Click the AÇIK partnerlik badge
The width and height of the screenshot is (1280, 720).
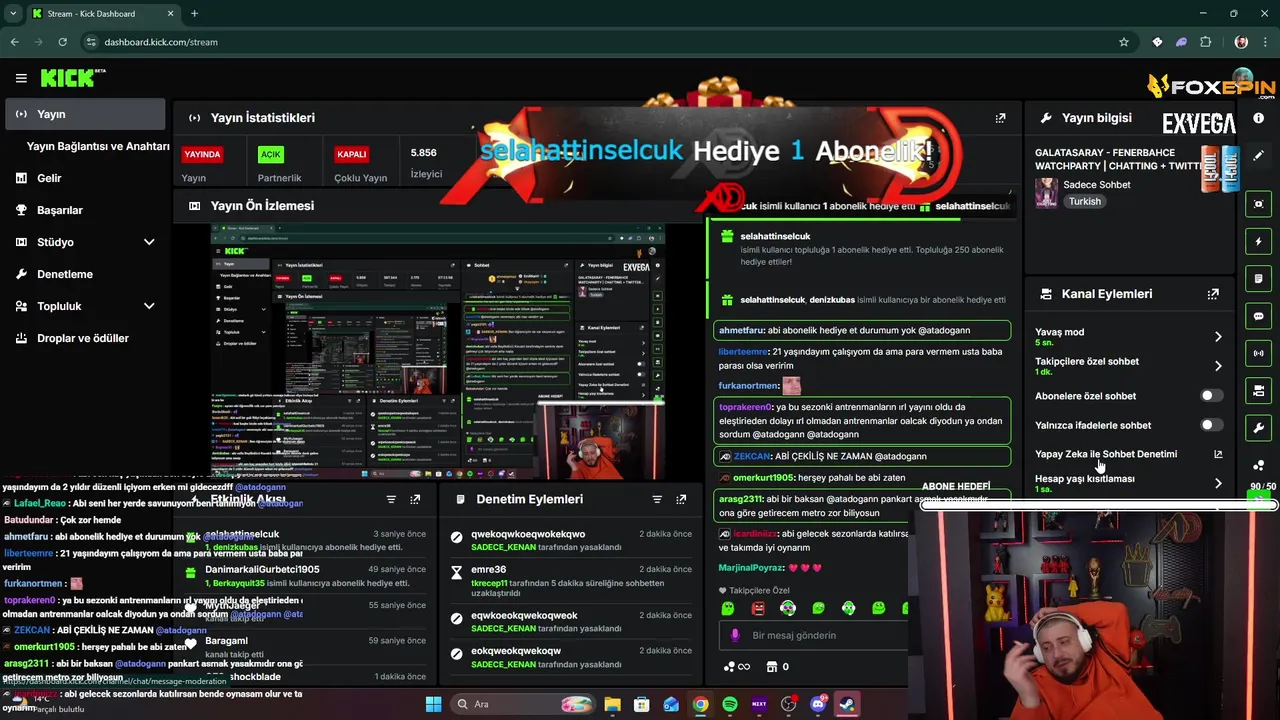pos(271,154)
